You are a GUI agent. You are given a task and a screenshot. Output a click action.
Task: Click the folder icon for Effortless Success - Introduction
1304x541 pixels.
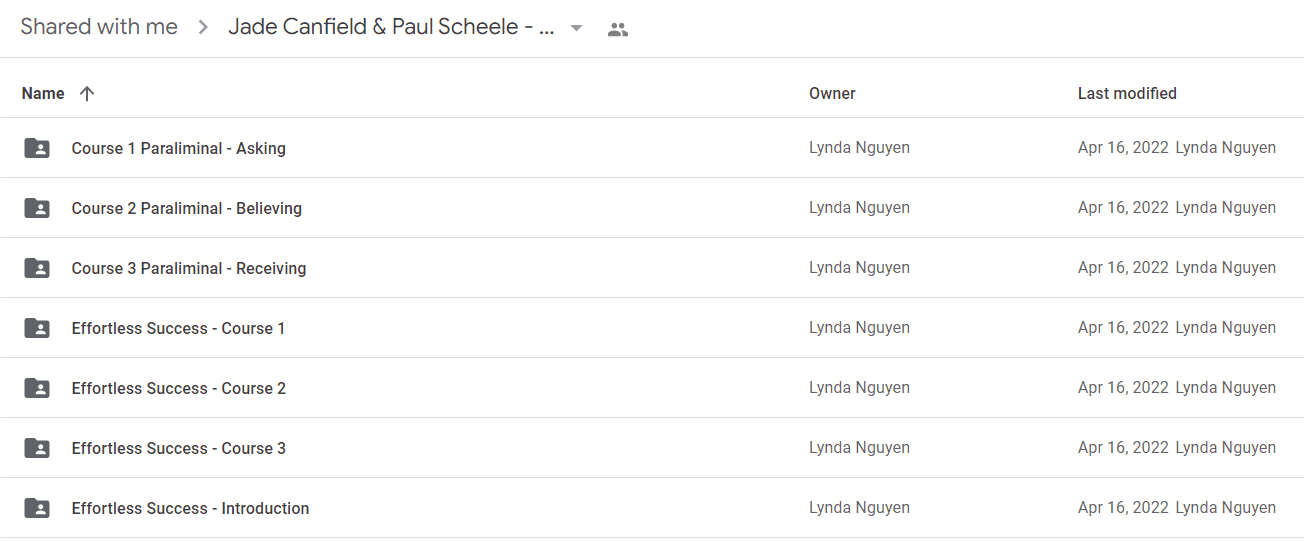click(37, 508)
